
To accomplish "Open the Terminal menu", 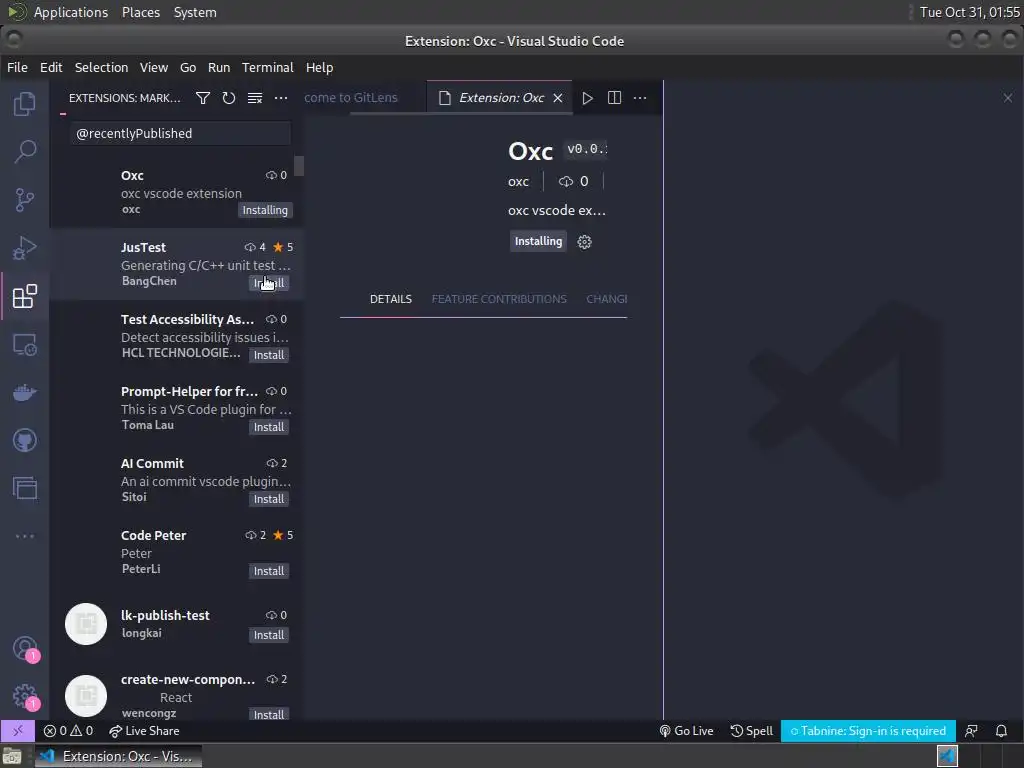I will pos(268,67).
